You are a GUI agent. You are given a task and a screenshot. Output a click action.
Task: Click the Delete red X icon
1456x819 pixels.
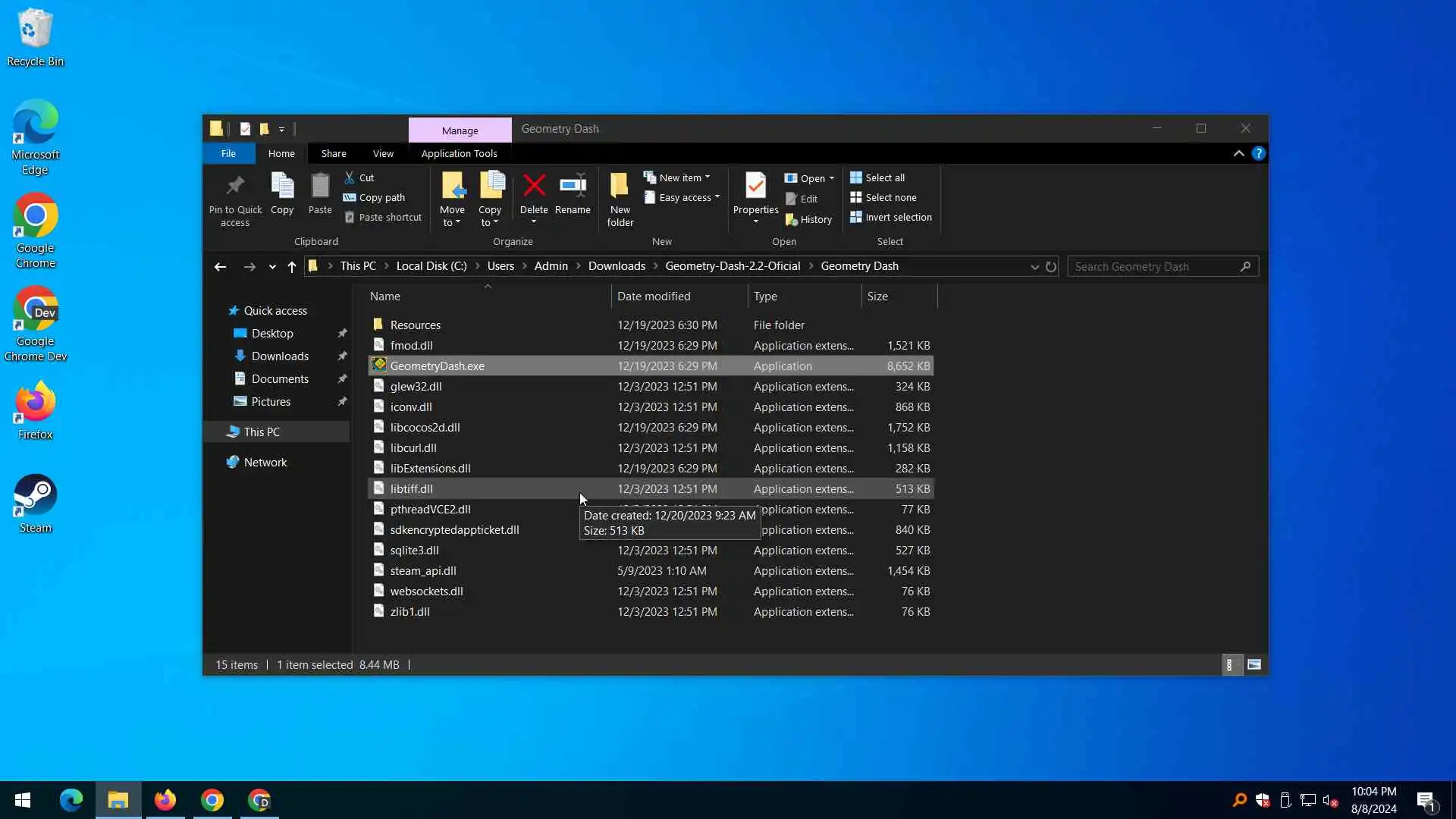click(x=534, y=186)
